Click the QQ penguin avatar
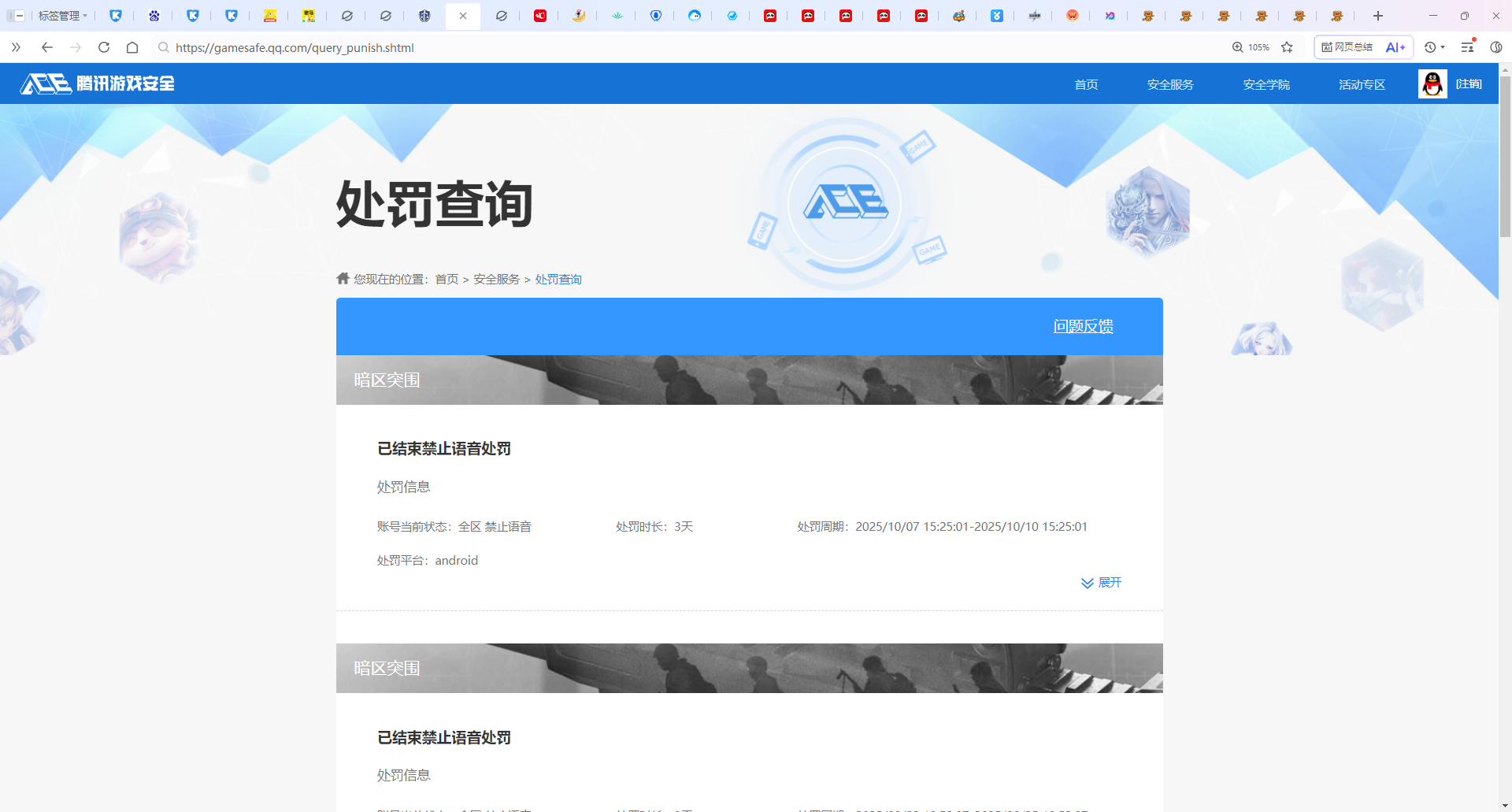1512x812 pixels. (x=1432, y=83)
